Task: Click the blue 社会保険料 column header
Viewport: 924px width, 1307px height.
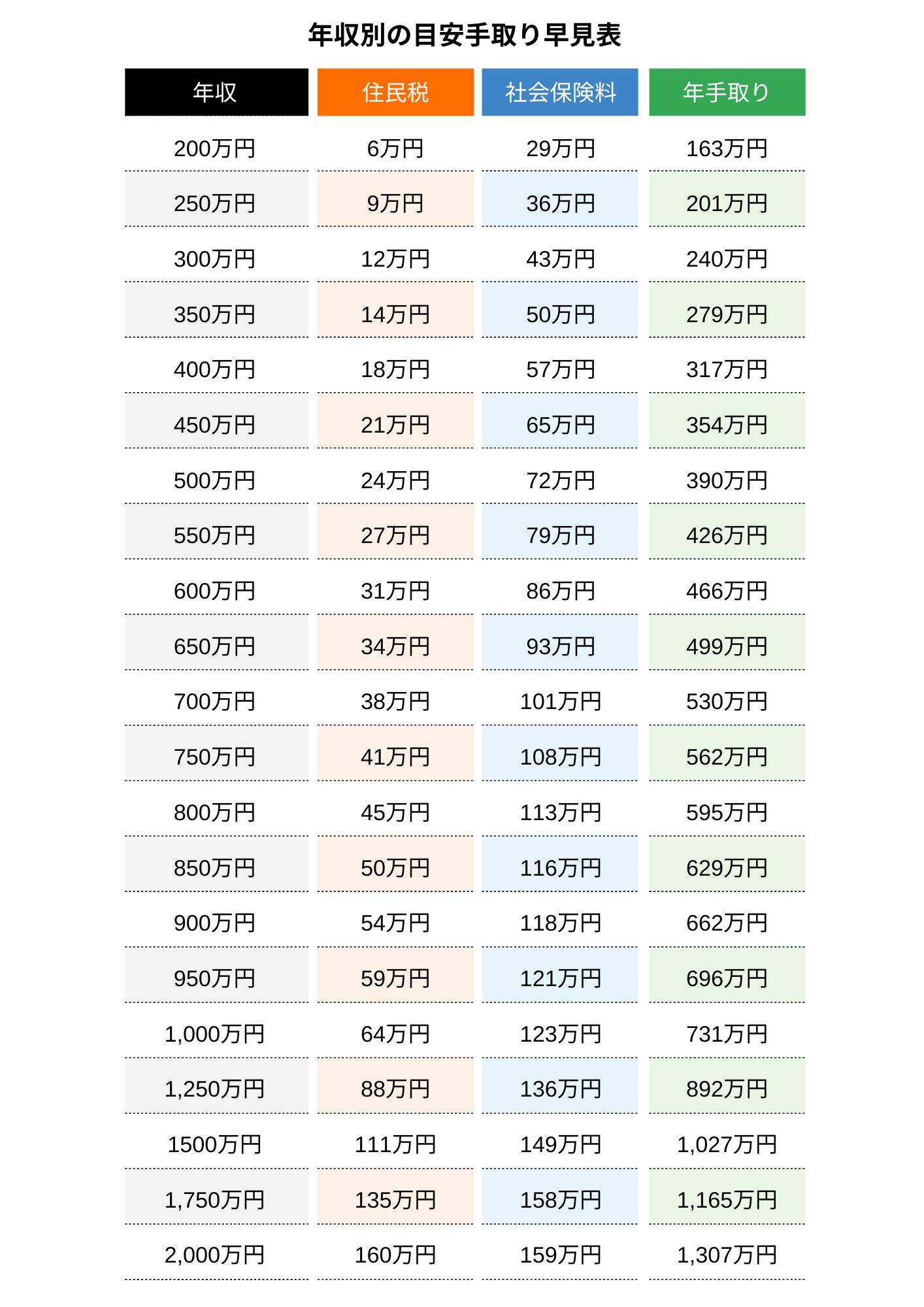Action: coord(560,92)
